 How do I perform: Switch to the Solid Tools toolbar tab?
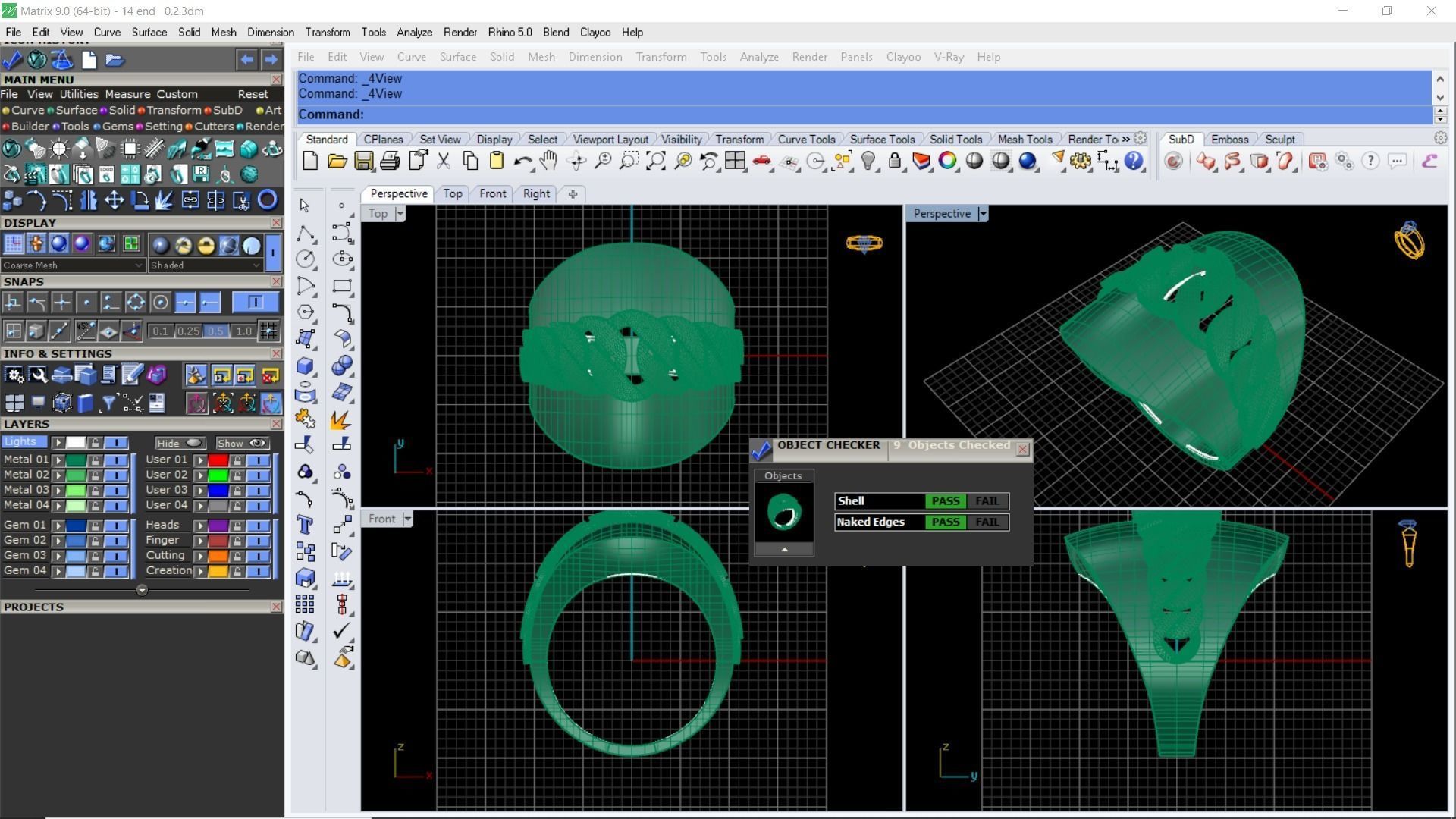pos(955,140)
